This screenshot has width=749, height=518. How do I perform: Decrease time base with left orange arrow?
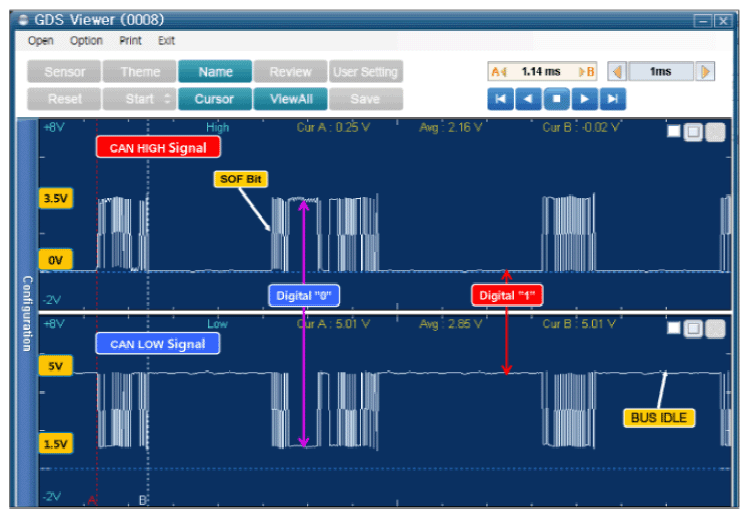click(617, 72)
